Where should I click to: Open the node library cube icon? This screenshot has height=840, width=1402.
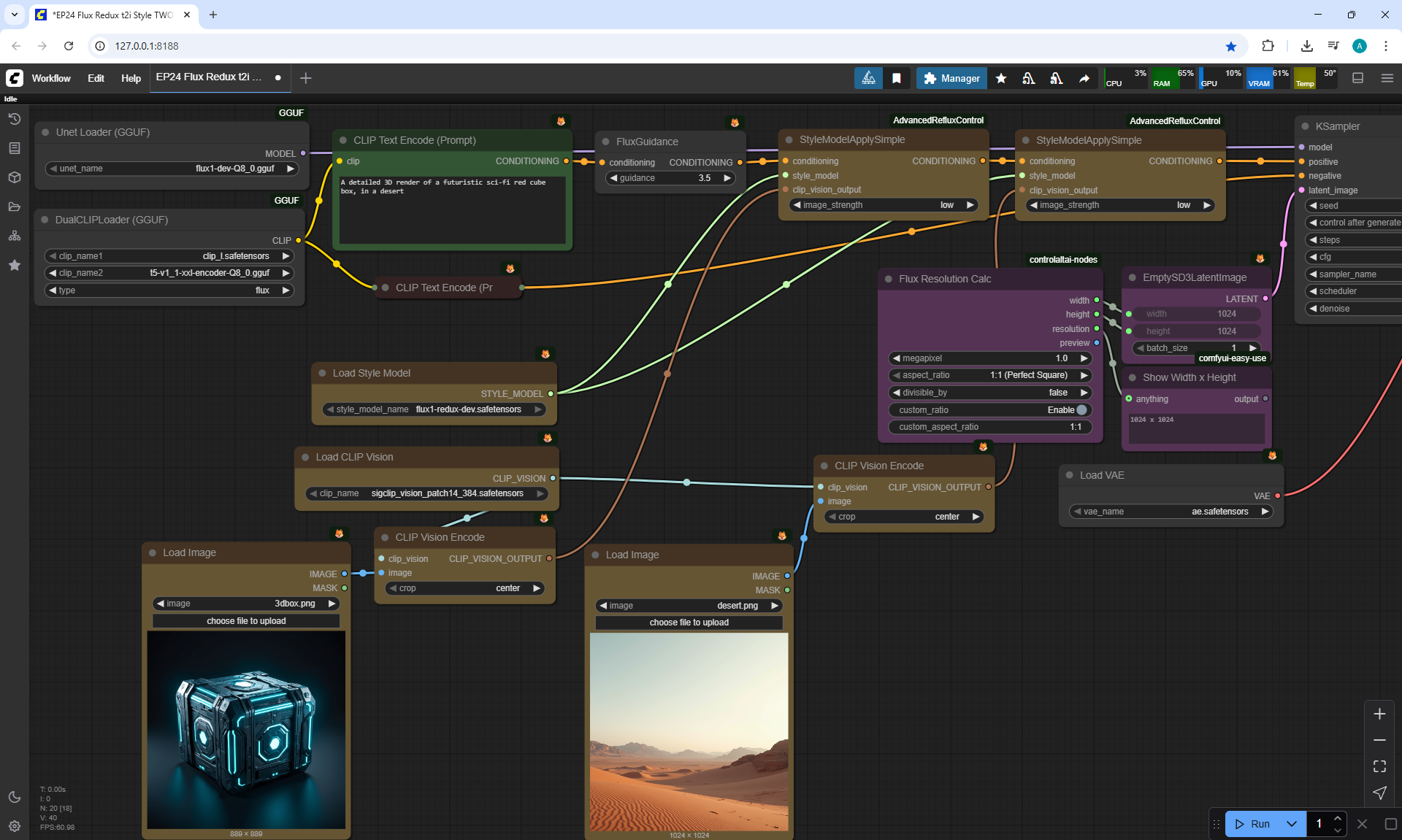click(x=15, y=177)
